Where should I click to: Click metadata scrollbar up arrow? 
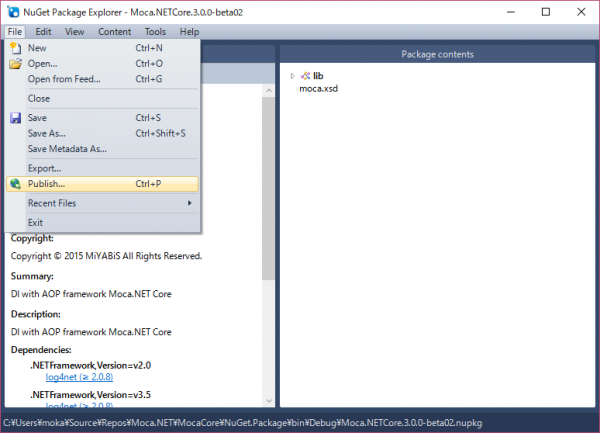(x=269, y=91)
